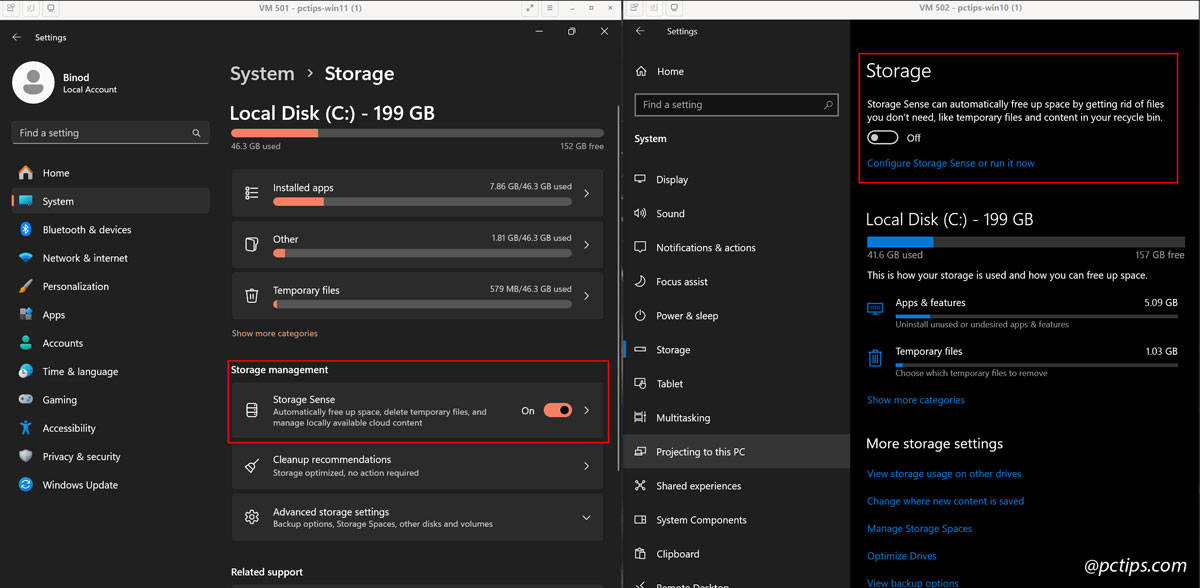This screenshot has width=1200, height=588.
Task: Open Optimize Drives link
Action: [902, 555]
